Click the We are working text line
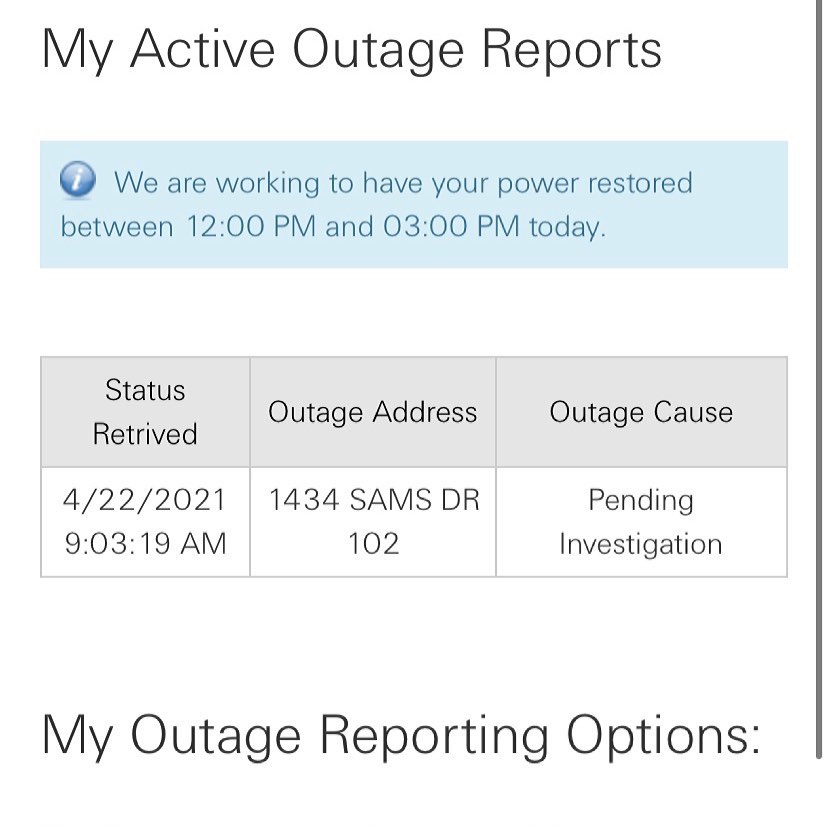This screenshot has height=828, width=828. 403,183
